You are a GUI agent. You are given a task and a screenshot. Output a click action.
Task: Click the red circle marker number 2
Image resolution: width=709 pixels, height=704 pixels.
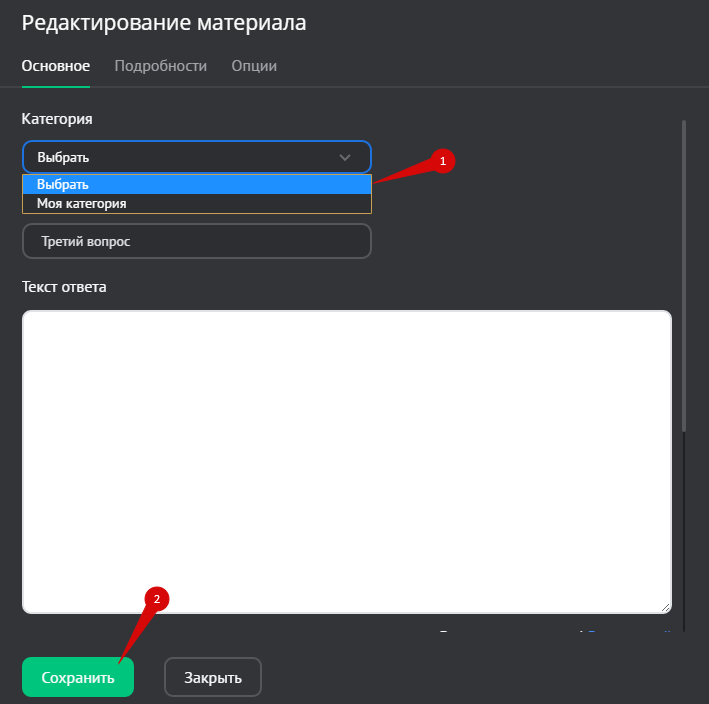pos(157,599)
